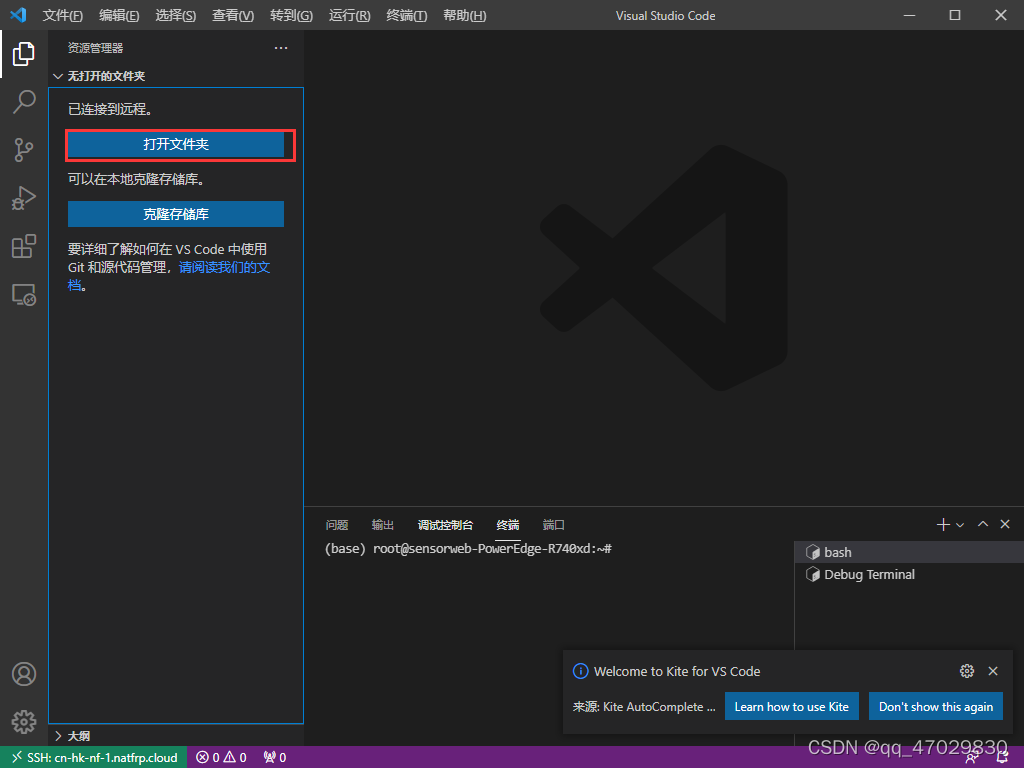This screenshot has width=1024, height=768.
Task: Open the Accounts icon in activity bar
Action: [24, 673]
